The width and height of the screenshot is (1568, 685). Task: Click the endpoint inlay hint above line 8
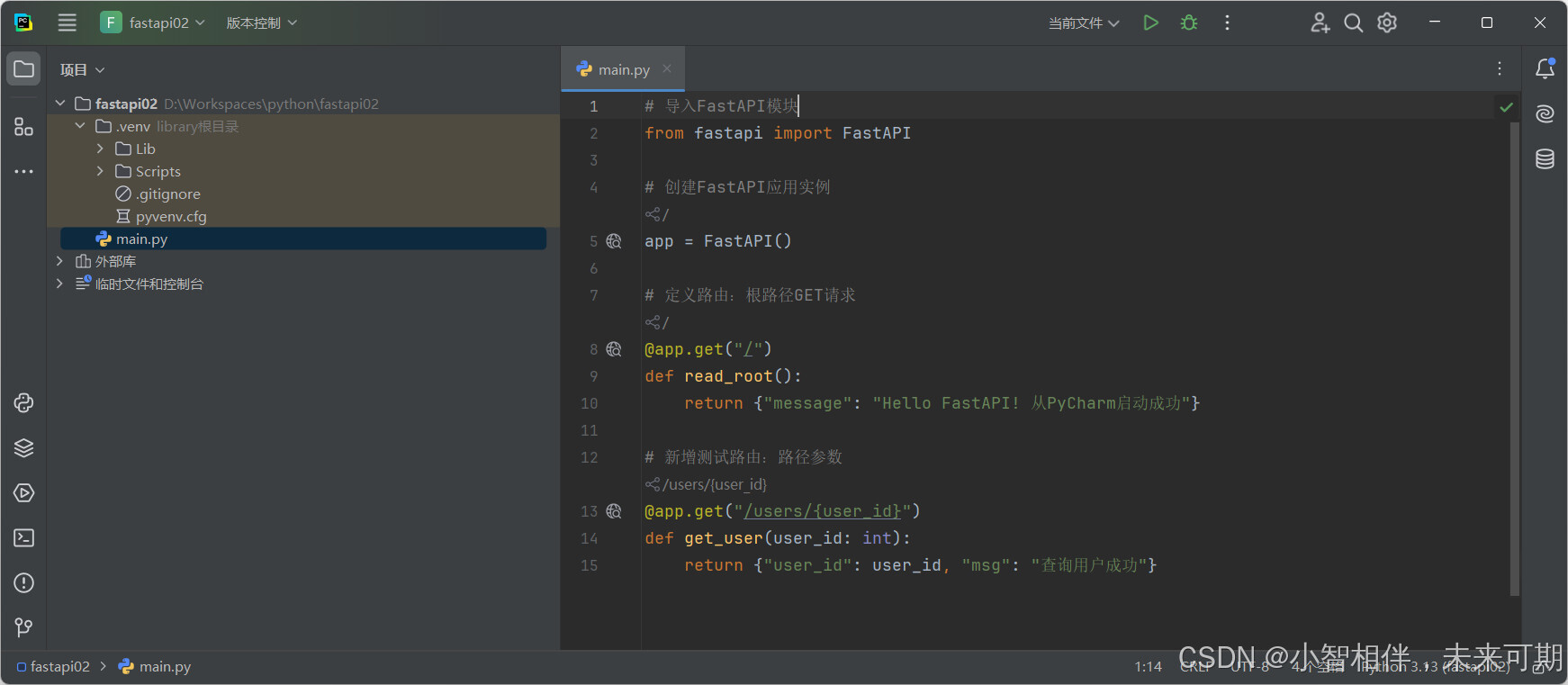tap(657, 322)
